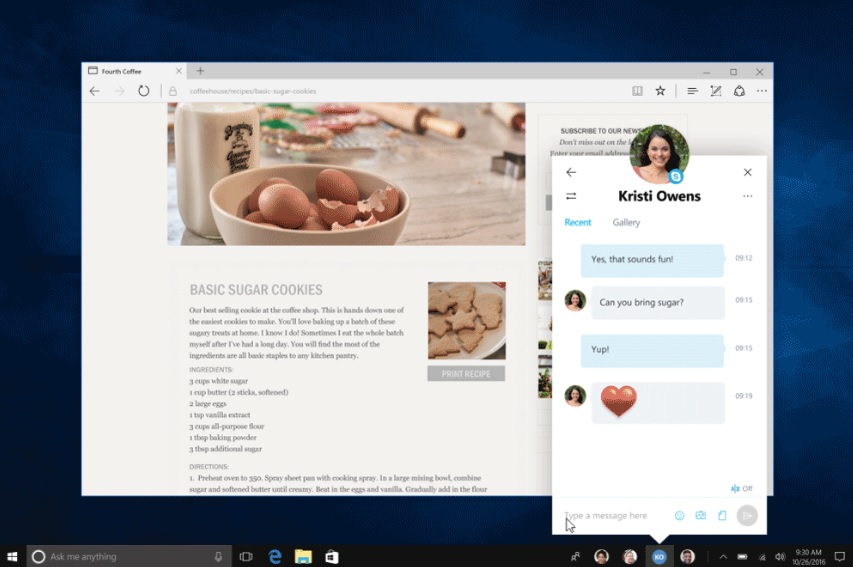Click the BASIC SUGAR COOKIES heading
The height and width of the screenshot is (567, 853).
[256, 290]
